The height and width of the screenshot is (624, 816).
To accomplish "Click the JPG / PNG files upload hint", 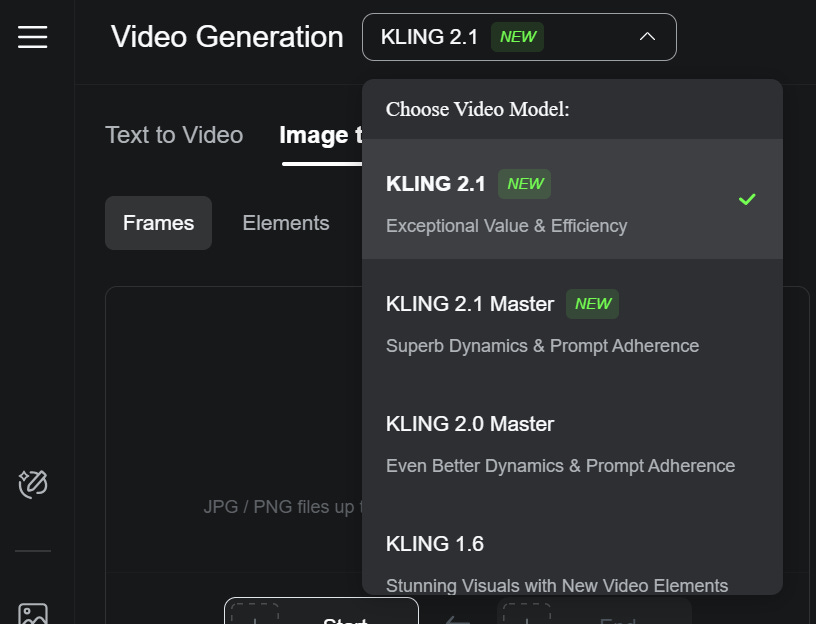I will pos(283,506).
